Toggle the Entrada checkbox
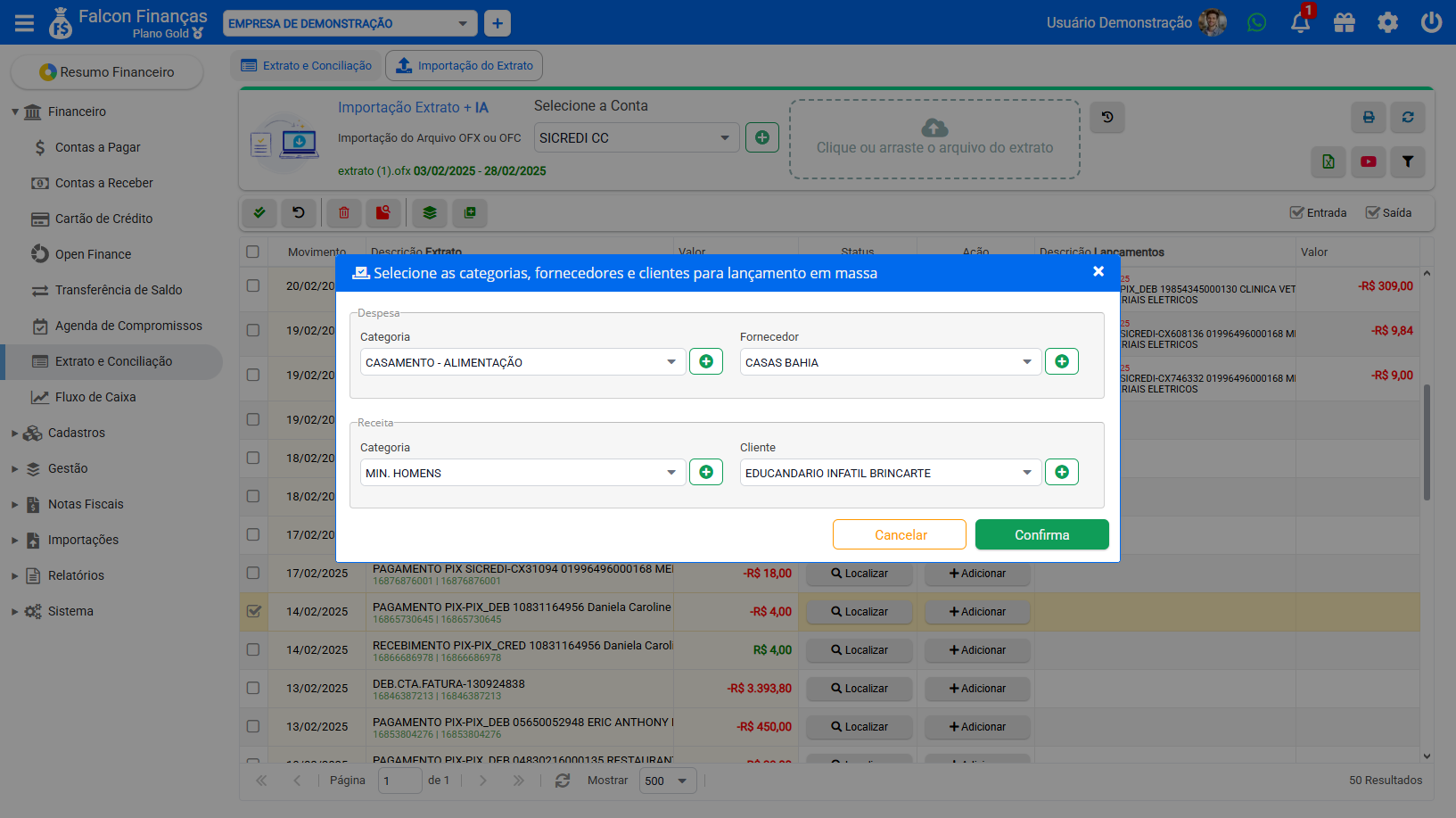 click(x=1296, y=212)
